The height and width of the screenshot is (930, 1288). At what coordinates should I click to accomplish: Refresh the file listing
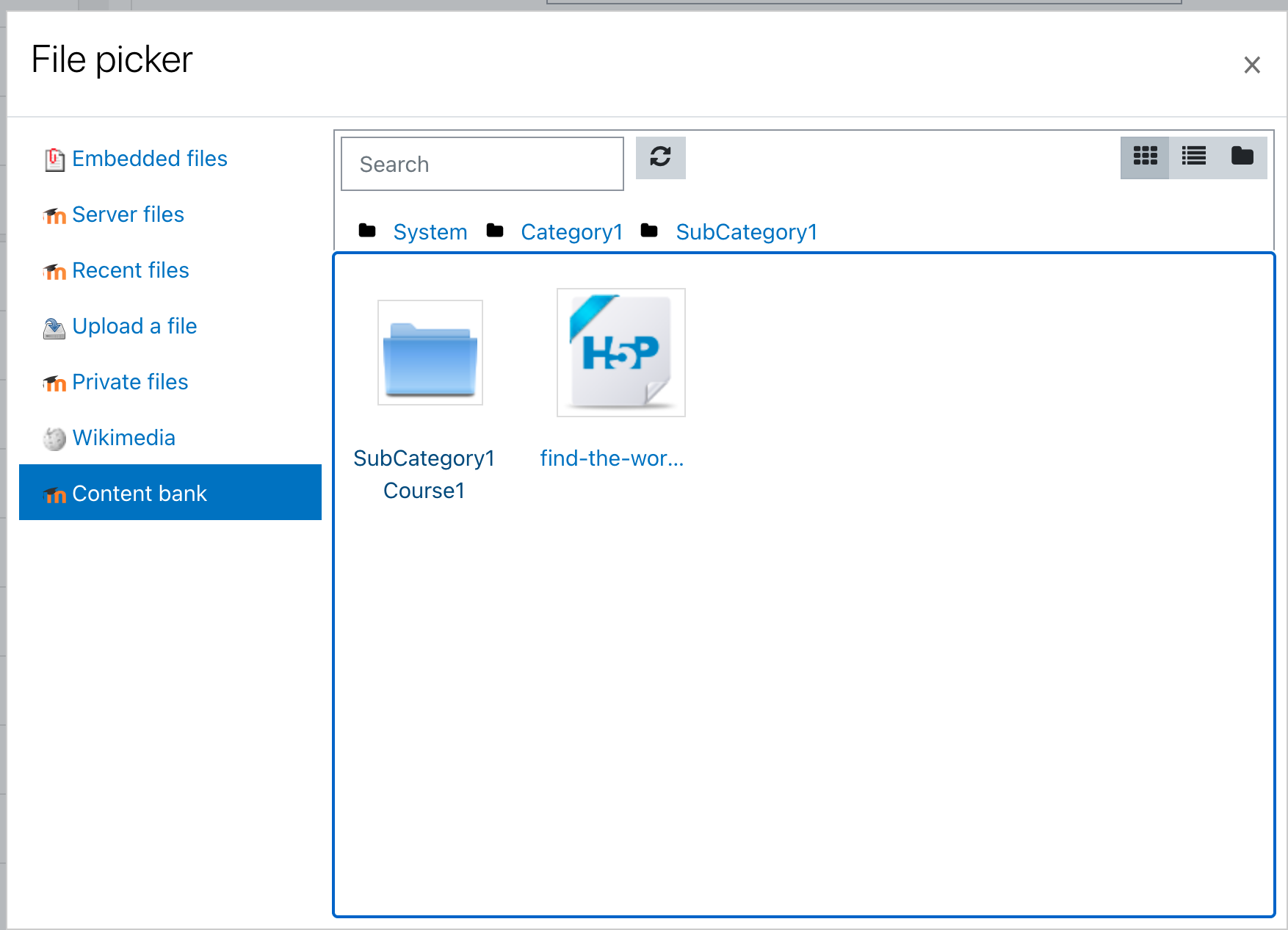[660, 157]
